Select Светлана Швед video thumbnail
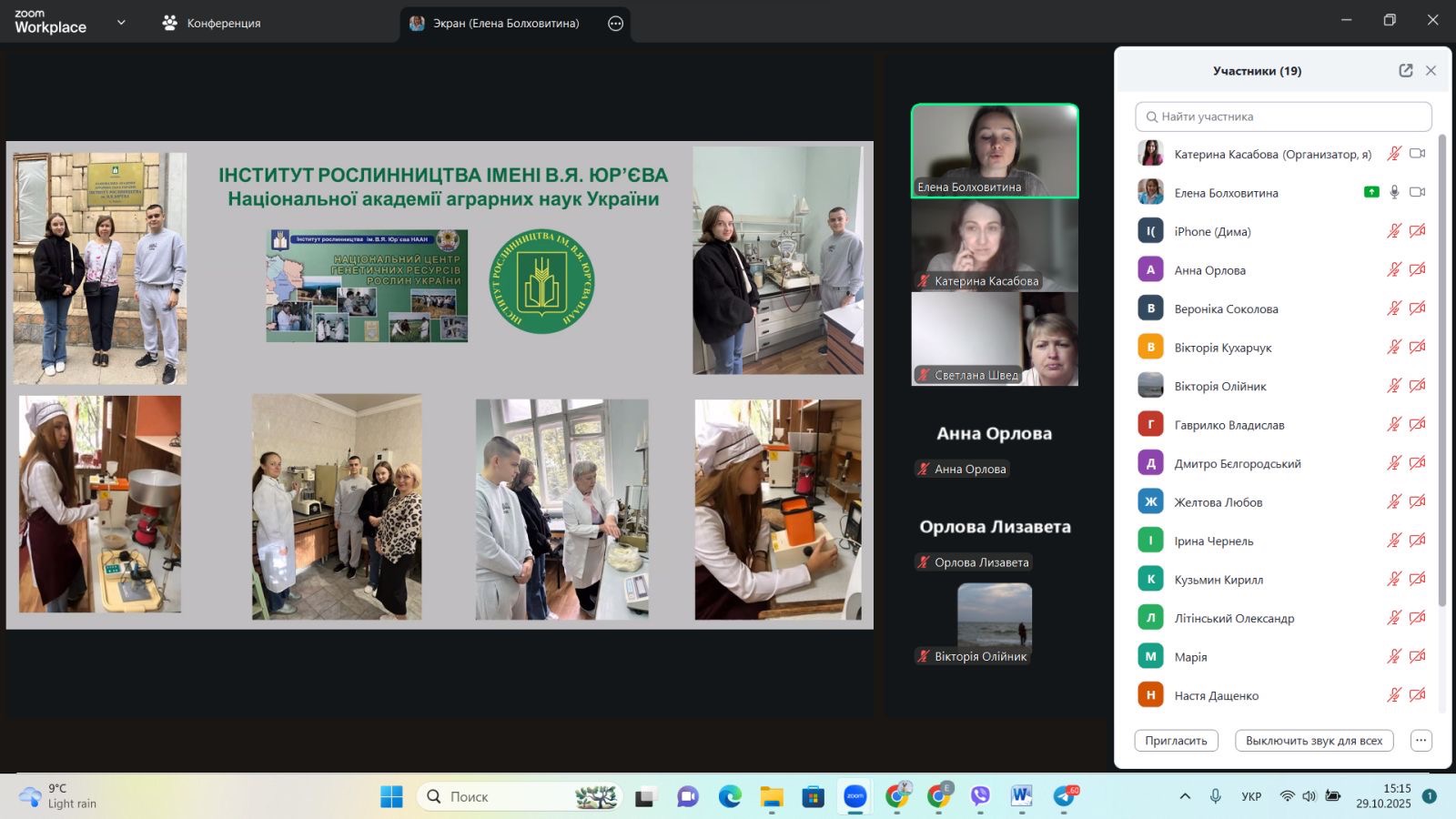Image resolution: width=1456 pixels, height=819 pixels. click(995, 339)
